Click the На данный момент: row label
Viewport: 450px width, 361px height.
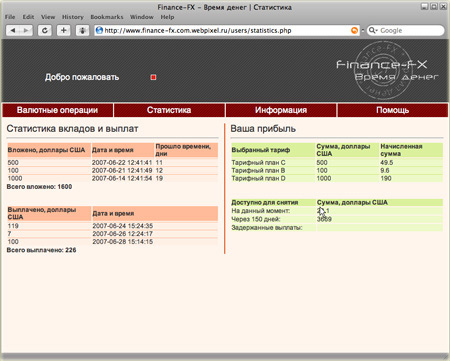(261, 211)
